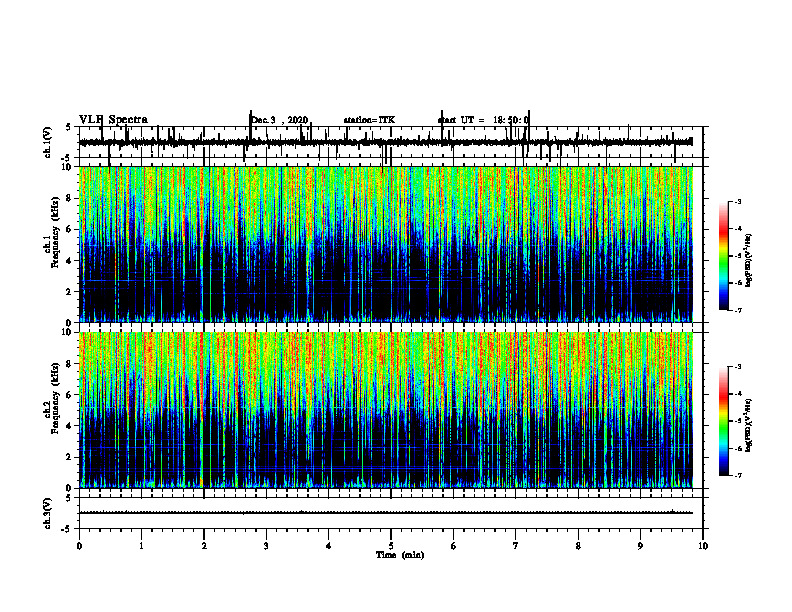Click the "6" tick on the Time axis

[x=454, y=546]
